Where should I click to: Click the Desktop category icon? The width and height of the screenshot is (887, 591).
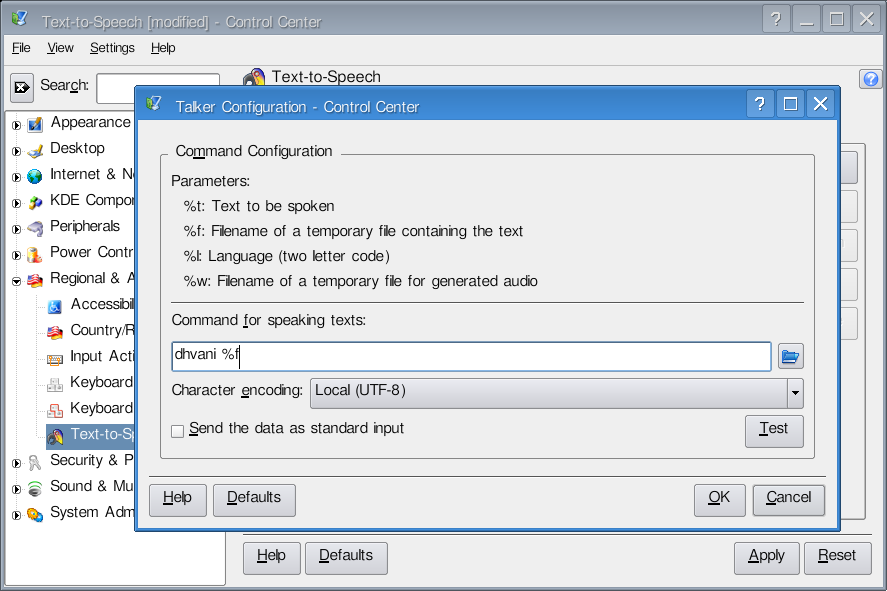click(x=35, y=150)
